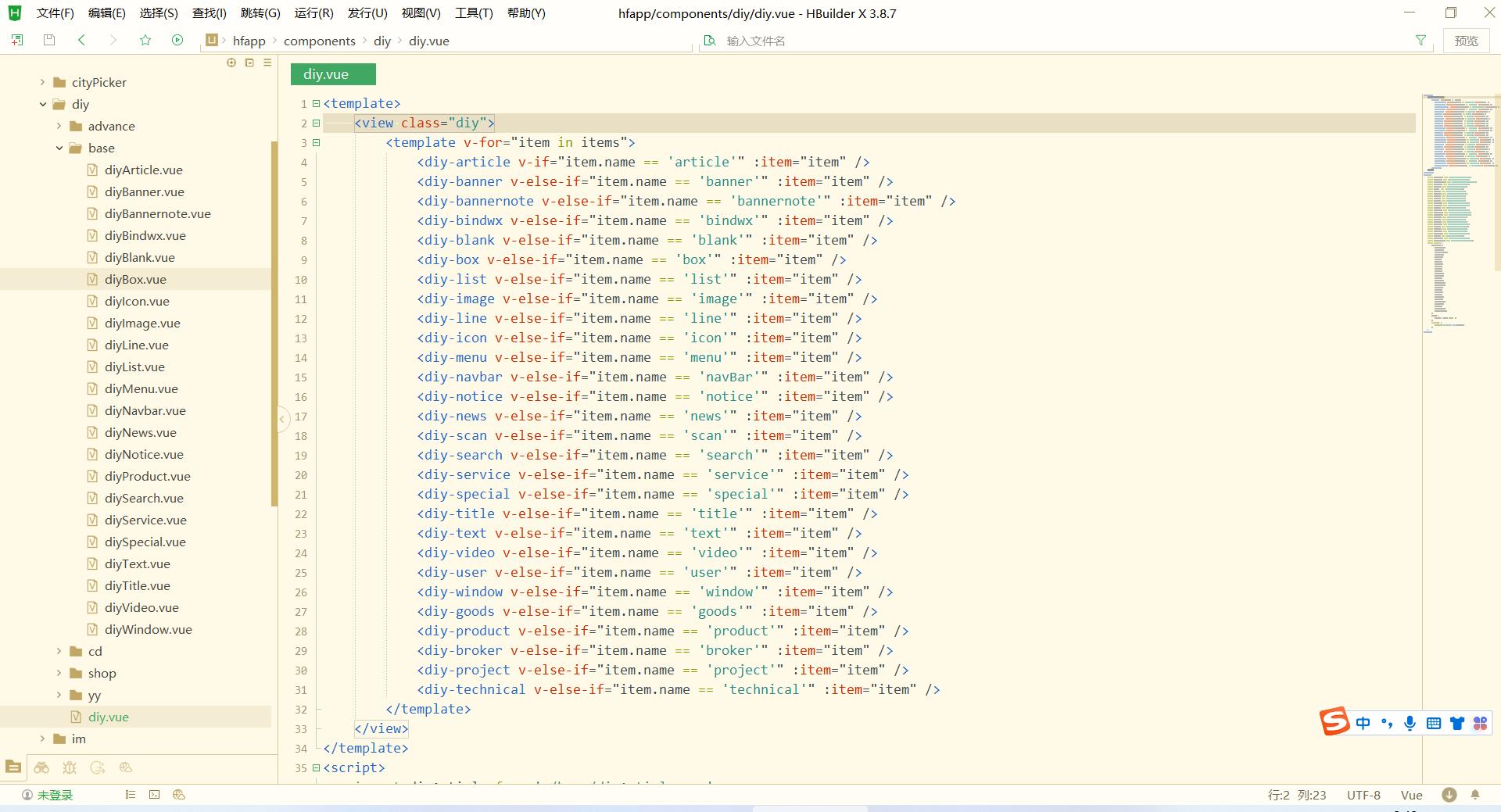Image resolution: width=1501 pixels, height=812 pixels.
Task: Click the UTF-8 encoding in status bar
Action: pyautogui.click(x=1363, y=795)
